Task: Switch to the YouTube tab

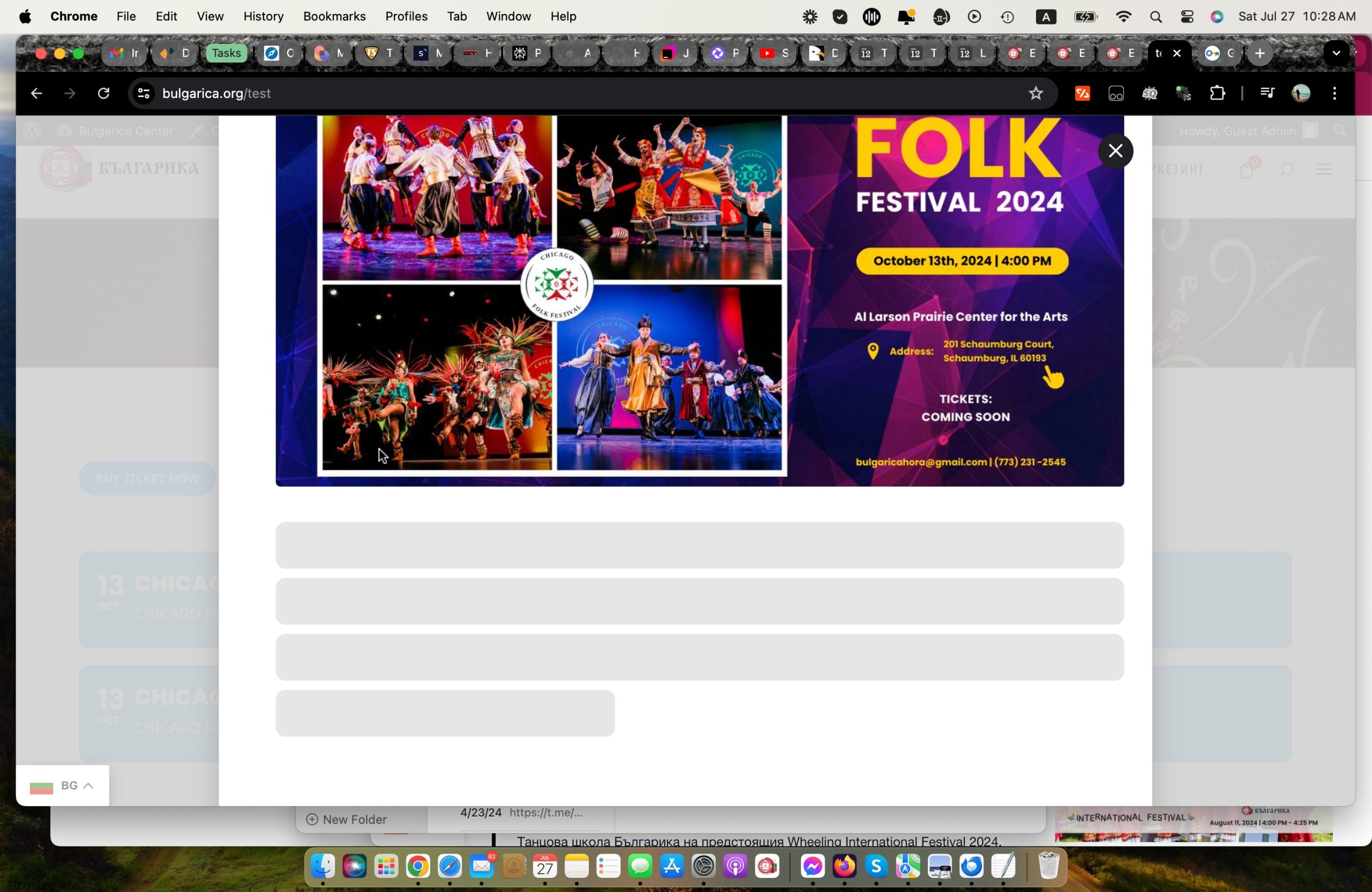Action: tap(774, 54)
